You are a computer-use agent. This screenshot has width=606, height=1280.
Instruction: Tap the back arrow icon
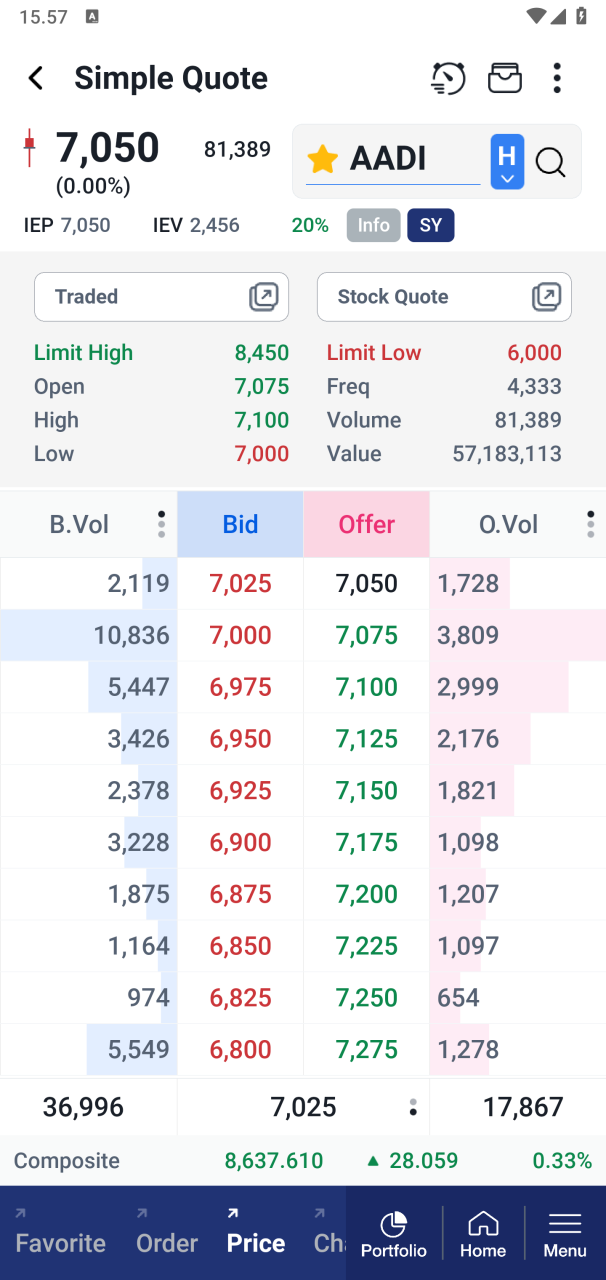tap(36, 78)
